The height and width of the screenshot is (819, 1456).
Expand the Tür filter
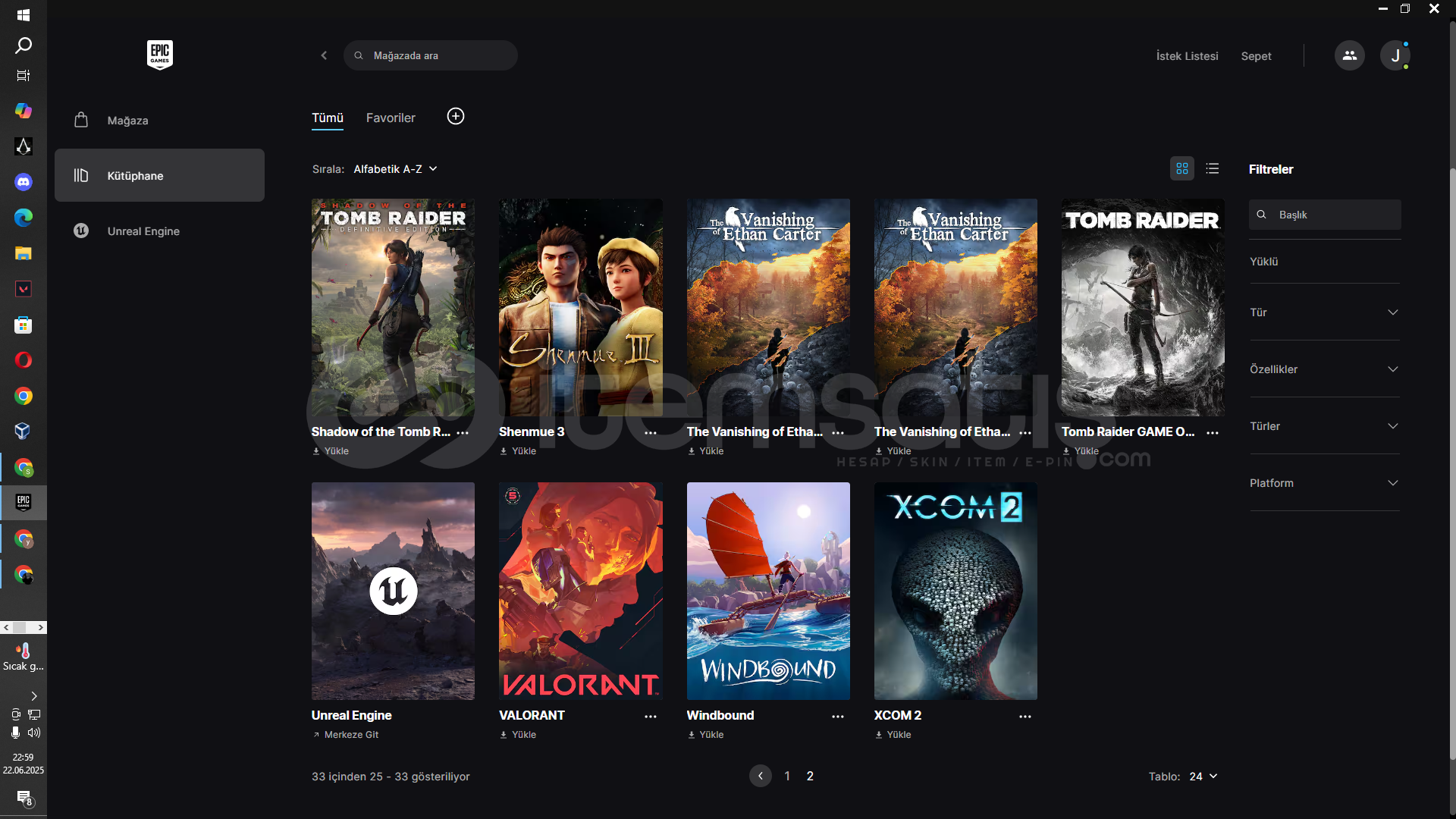(1324, 312)
